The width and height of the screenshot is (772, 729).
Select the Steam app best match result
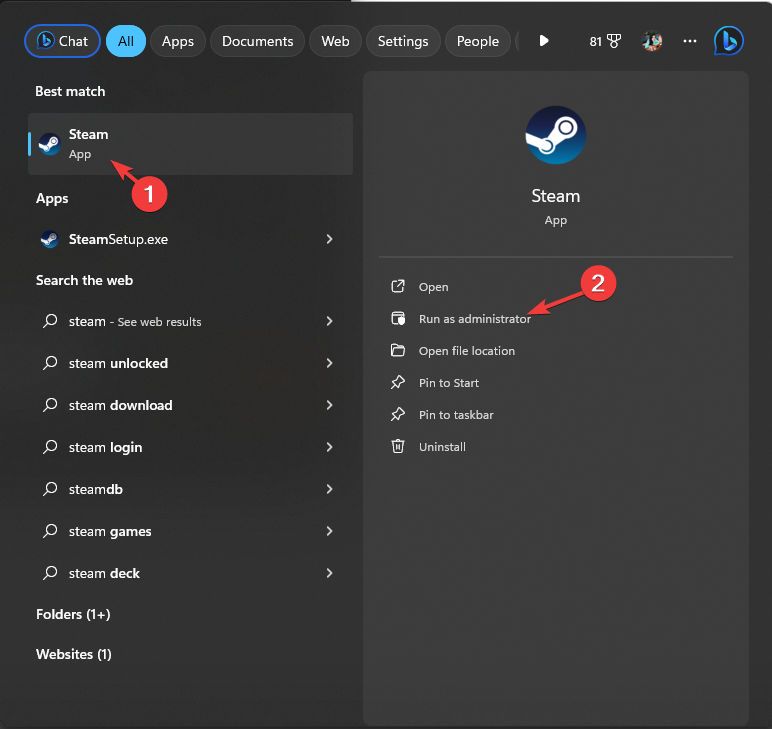[190, 144]
